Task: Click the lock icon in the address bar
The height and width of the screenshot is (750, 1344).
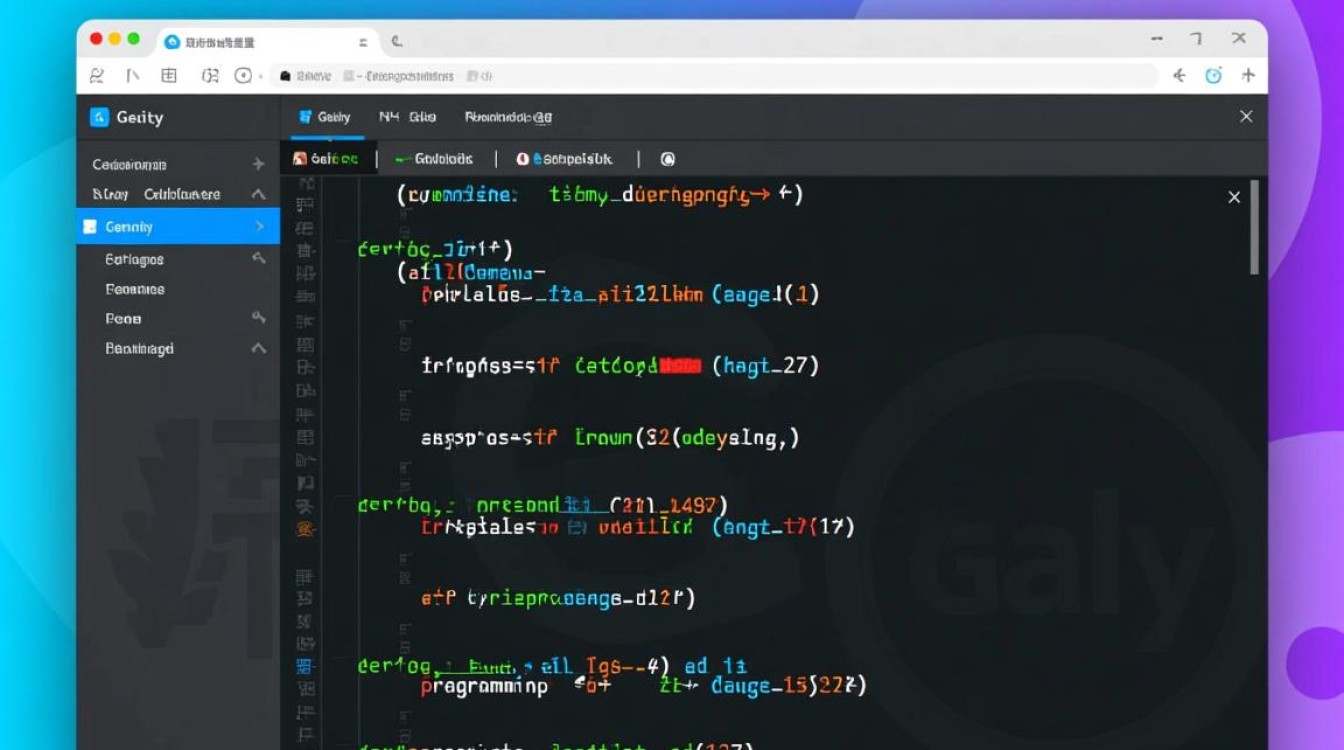Action: pos(285,76)
